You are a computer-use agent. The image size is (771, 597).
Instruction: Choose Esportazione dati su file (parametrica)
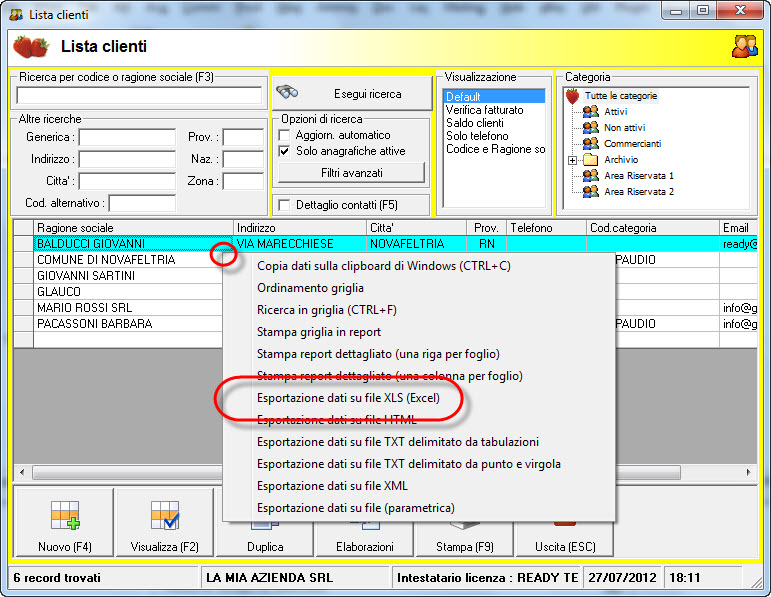point(356,508)
